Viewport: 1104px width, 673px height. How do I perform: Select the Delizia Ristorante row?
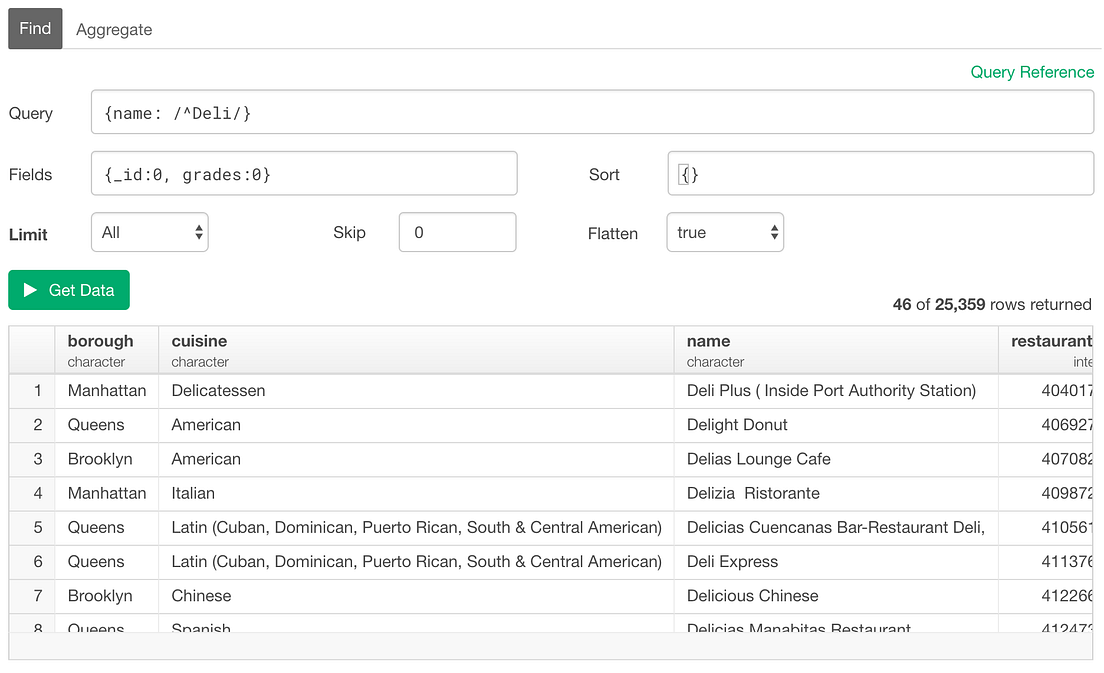click(500, 493)
